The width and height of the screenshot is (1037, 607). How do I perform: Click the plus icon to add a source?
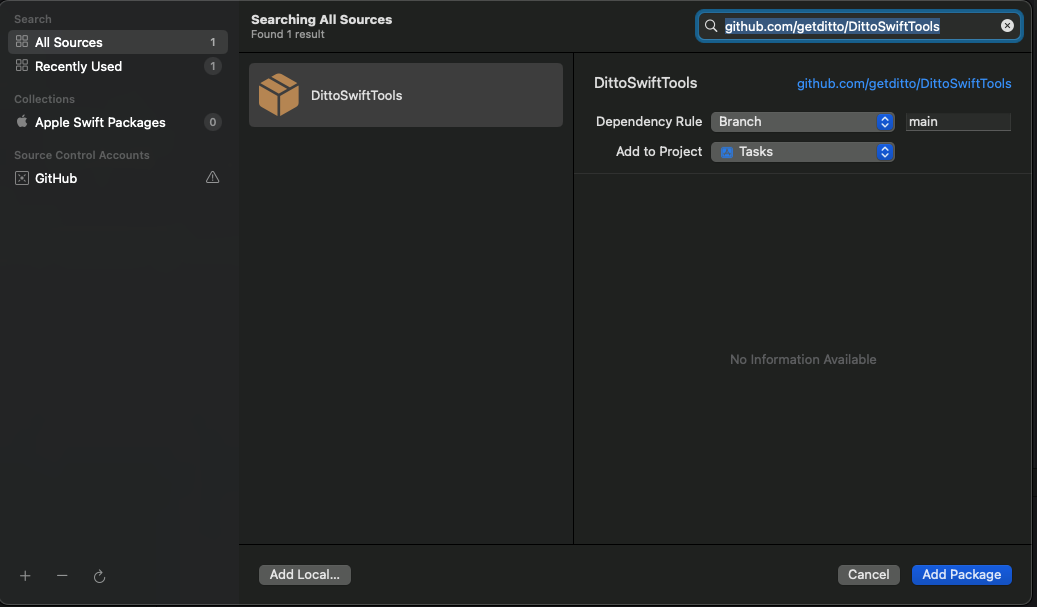(x=25, y=576)
